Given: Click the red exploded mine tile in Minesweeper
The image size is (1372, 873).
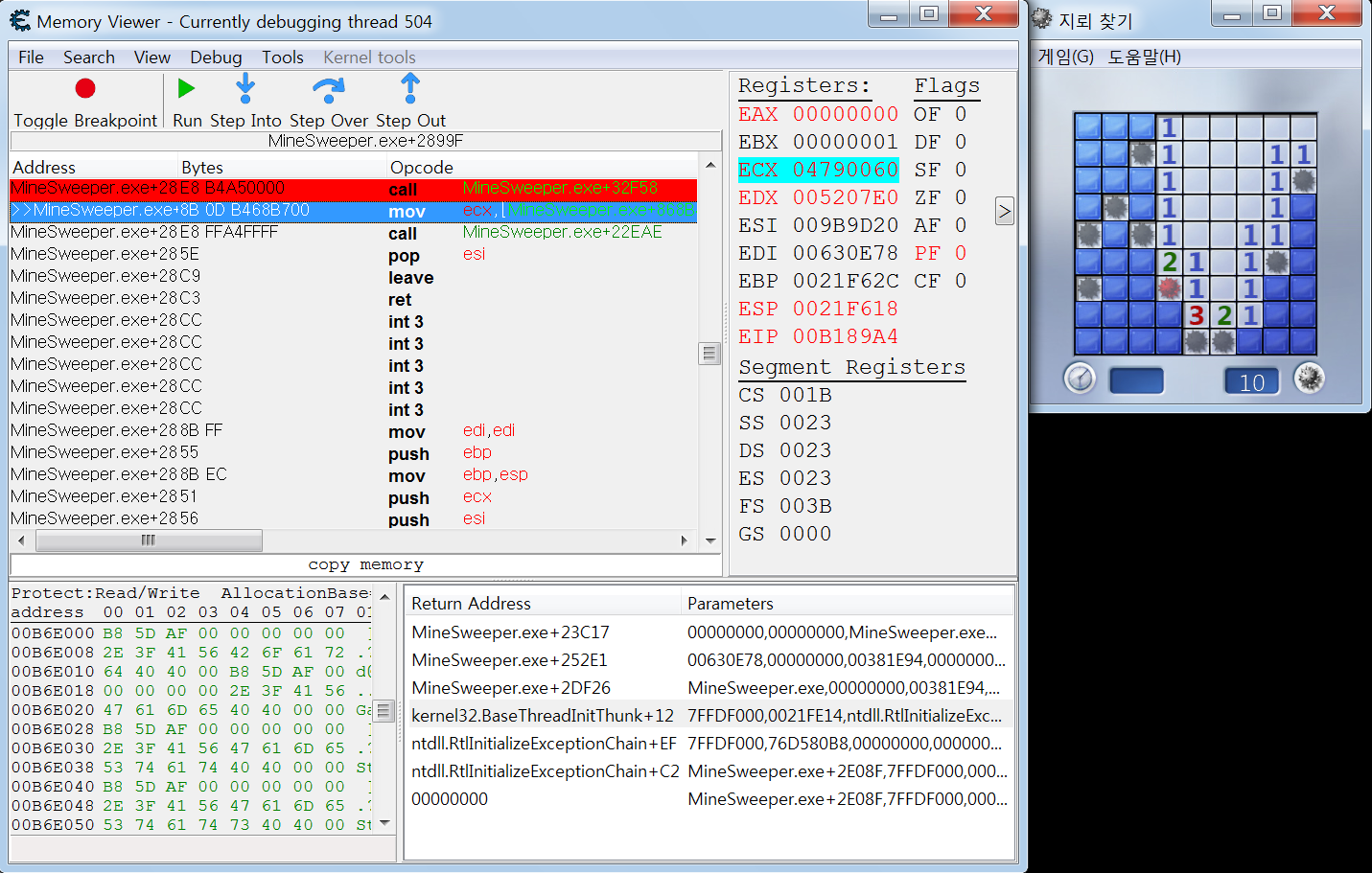Looking at the screenshot, I should click(x=1169, y=287).
